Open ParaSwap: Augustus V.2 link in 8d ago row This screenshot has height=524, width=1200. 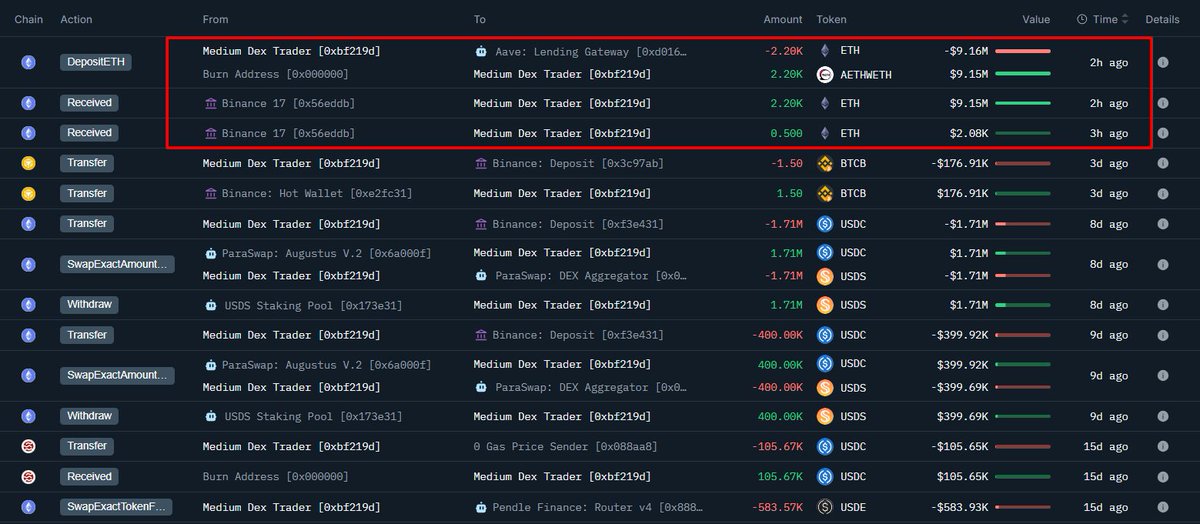tap(326, 253)
